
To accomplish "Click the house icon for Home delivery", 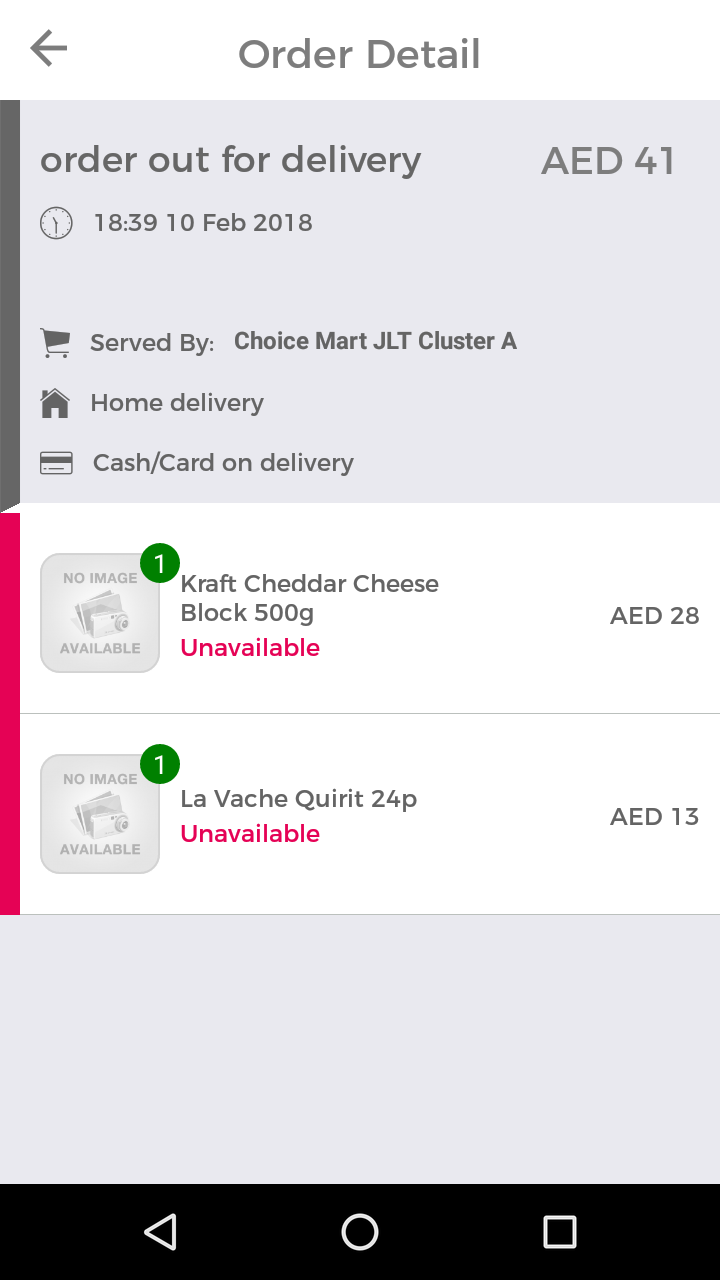I will point(55,403).
